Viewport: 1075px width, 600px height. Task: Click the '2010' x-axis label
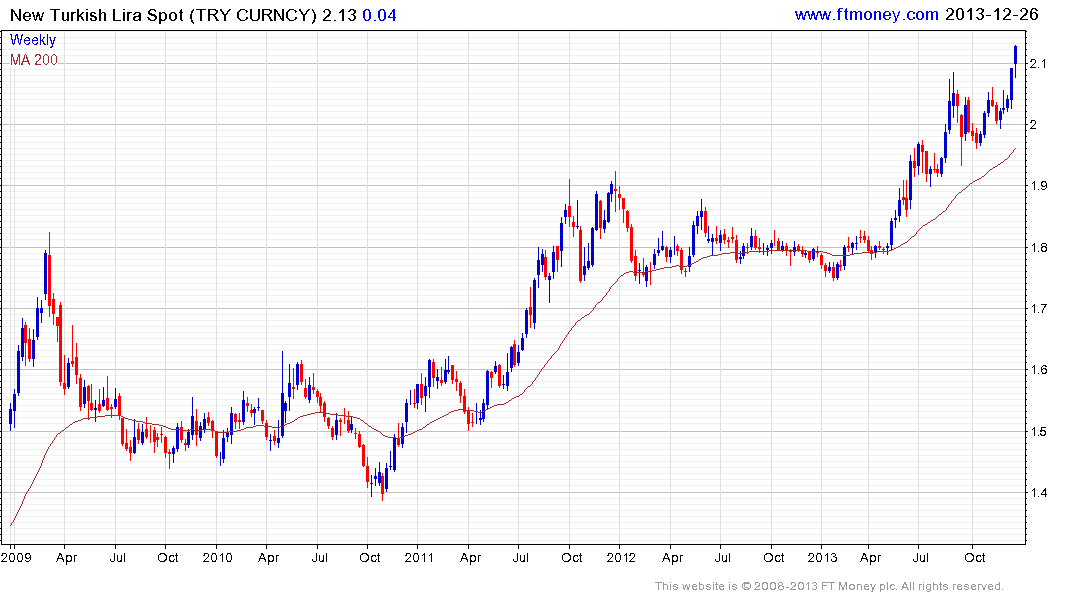coord(217,557)
